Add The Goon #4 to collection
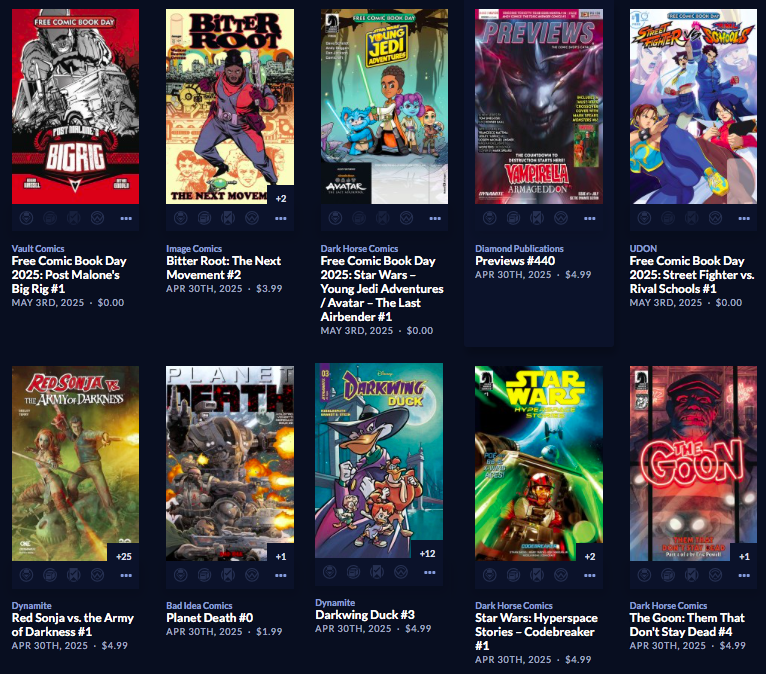Viewport: 766px width, 674px height. tap(668, 575)
